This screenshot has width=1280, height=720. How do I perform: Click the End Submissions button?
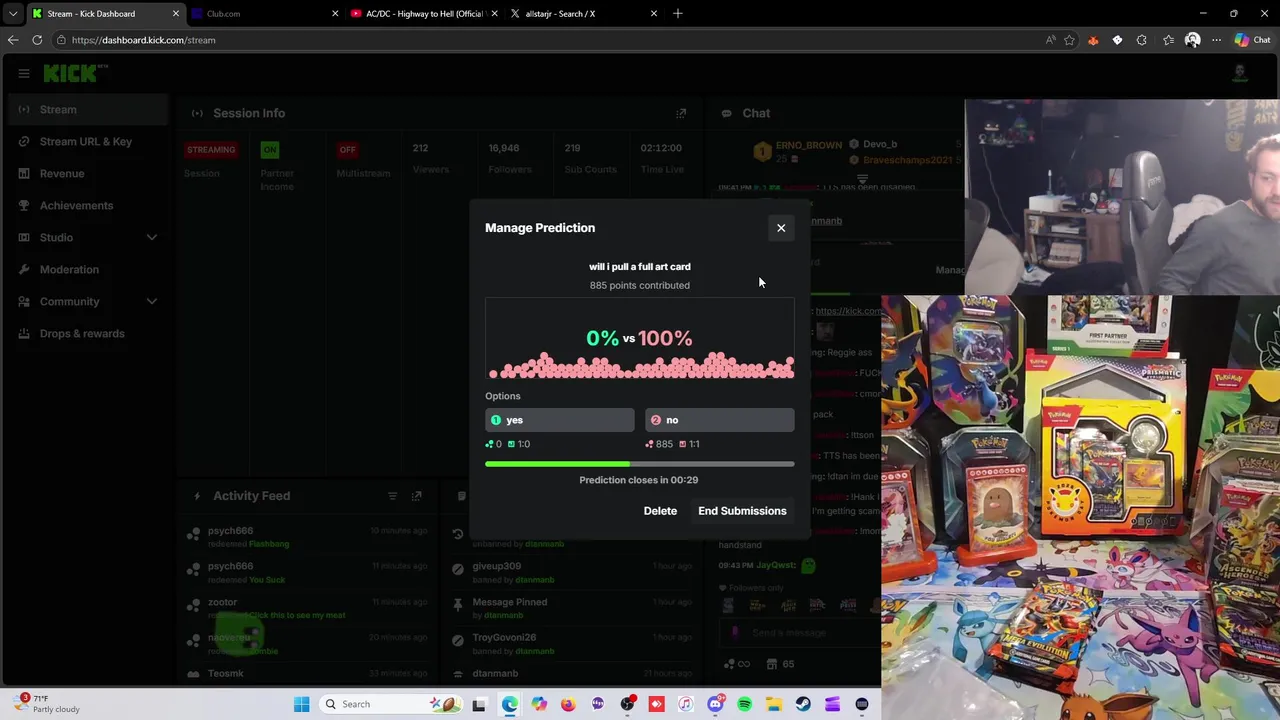pos(742,511)
